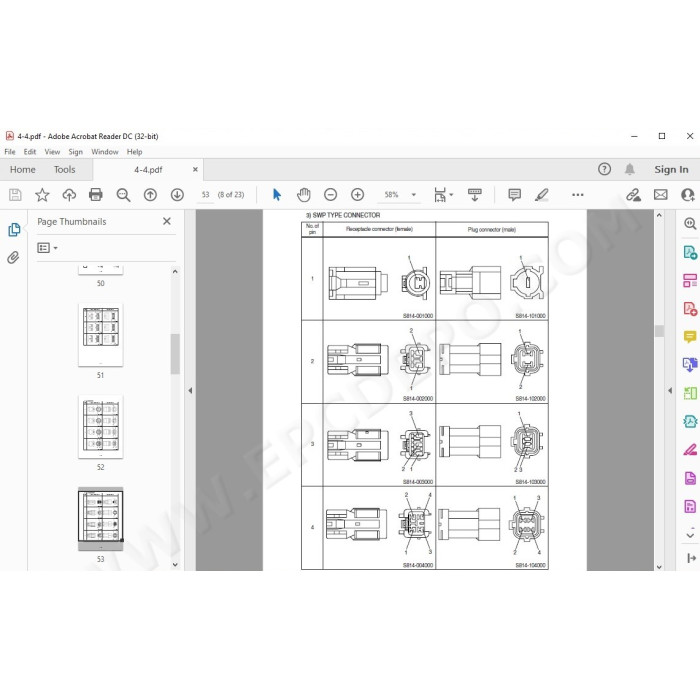This screenshot has height=700, width=700.
Task: Click the "(8 of 23)" page indicator
Action: click(x=231, y=195)
